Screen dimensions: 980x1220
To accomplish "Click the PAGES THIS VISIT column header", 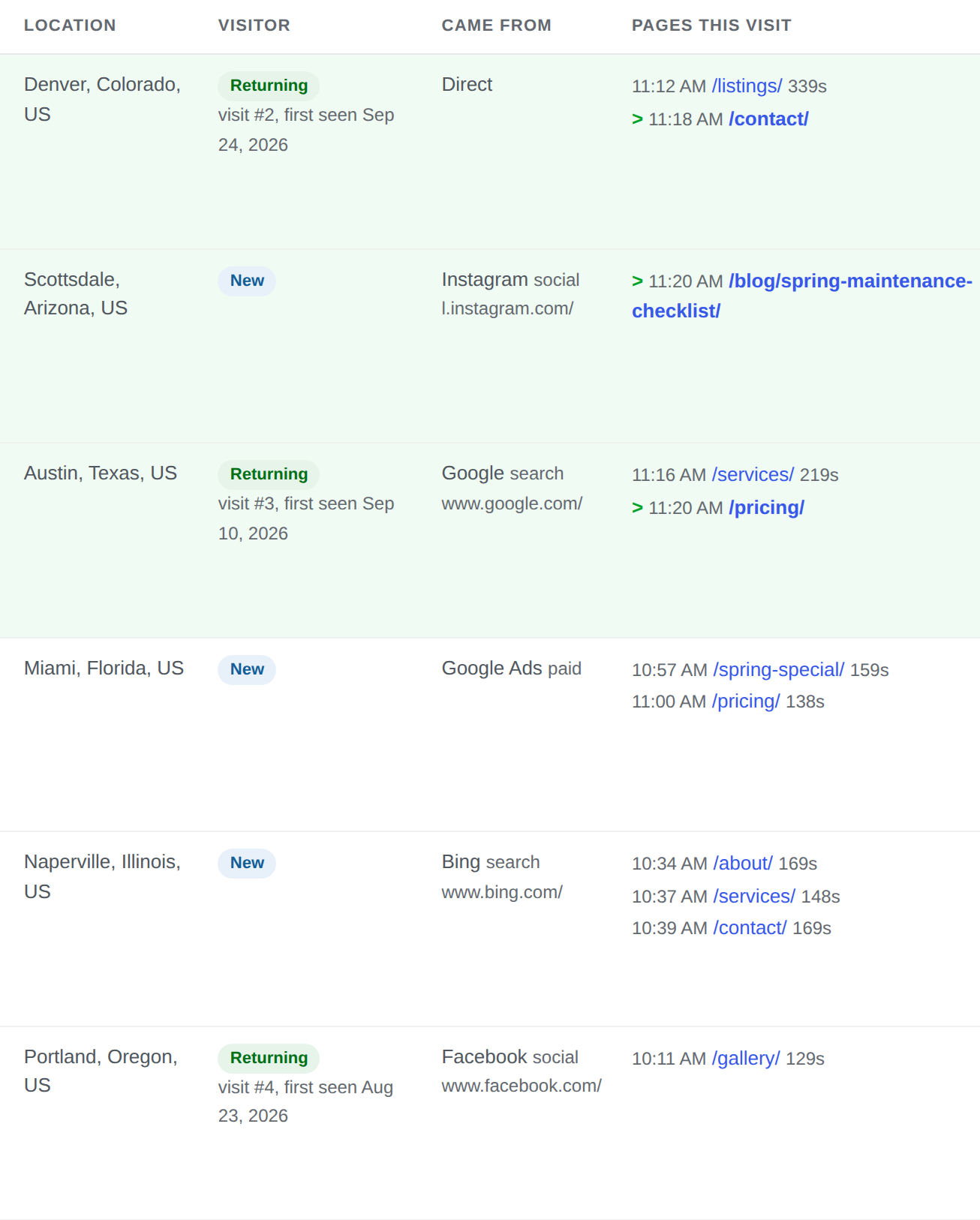I will [711, 26].
